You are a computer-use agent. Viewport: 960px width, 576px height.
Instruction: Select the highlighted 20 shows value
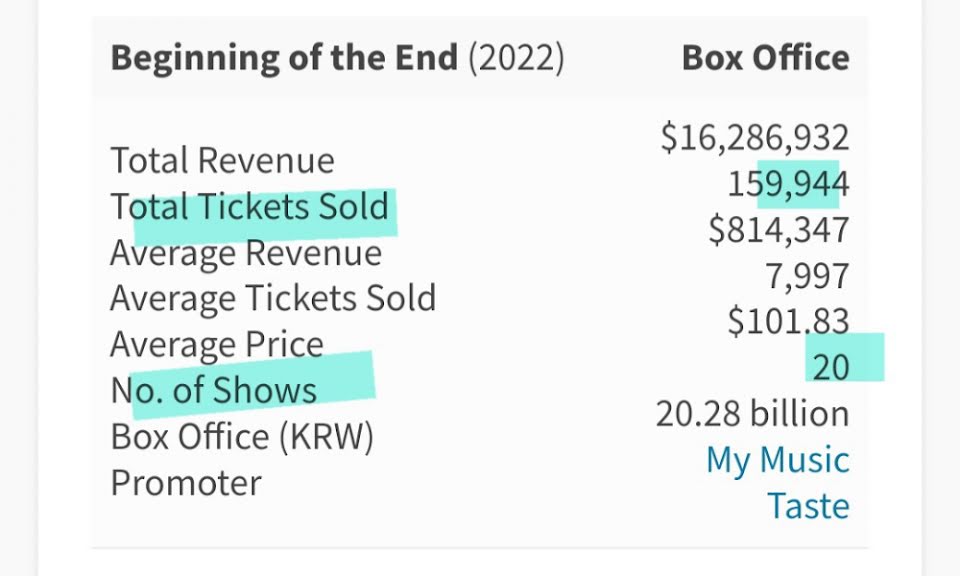point(830,368)
